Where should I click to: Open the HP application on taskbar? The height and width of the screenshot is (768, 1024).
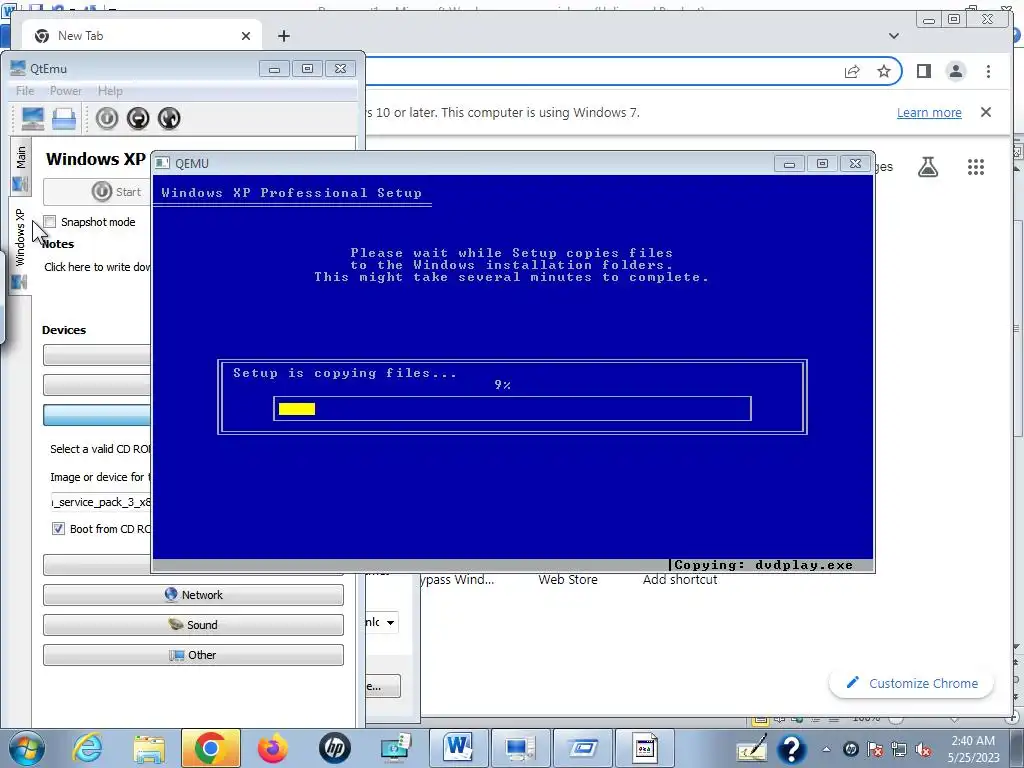tap(334, 748)
